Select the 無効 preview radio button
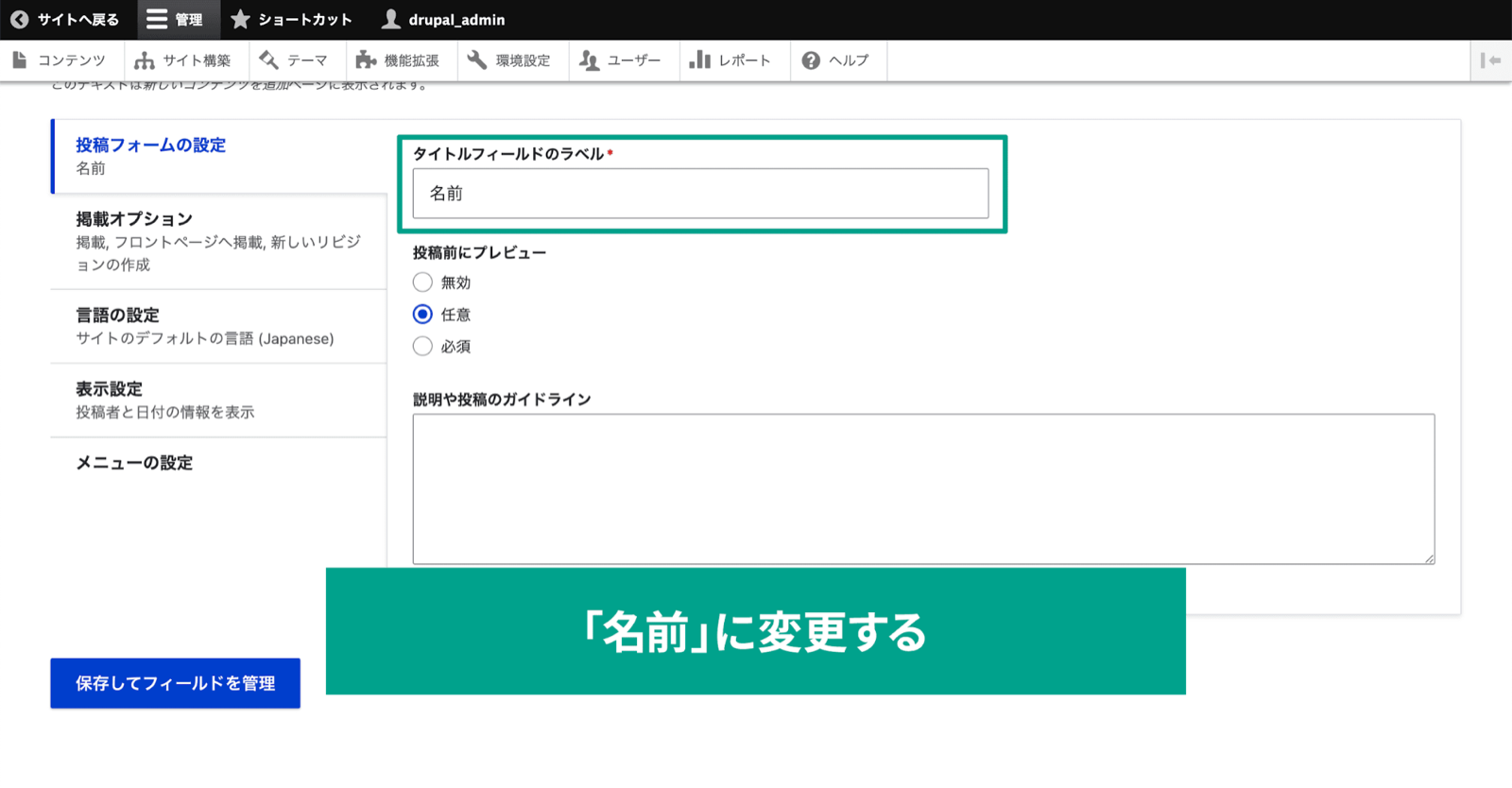This screenshot has width=1512, height=788. coord(422,283)
